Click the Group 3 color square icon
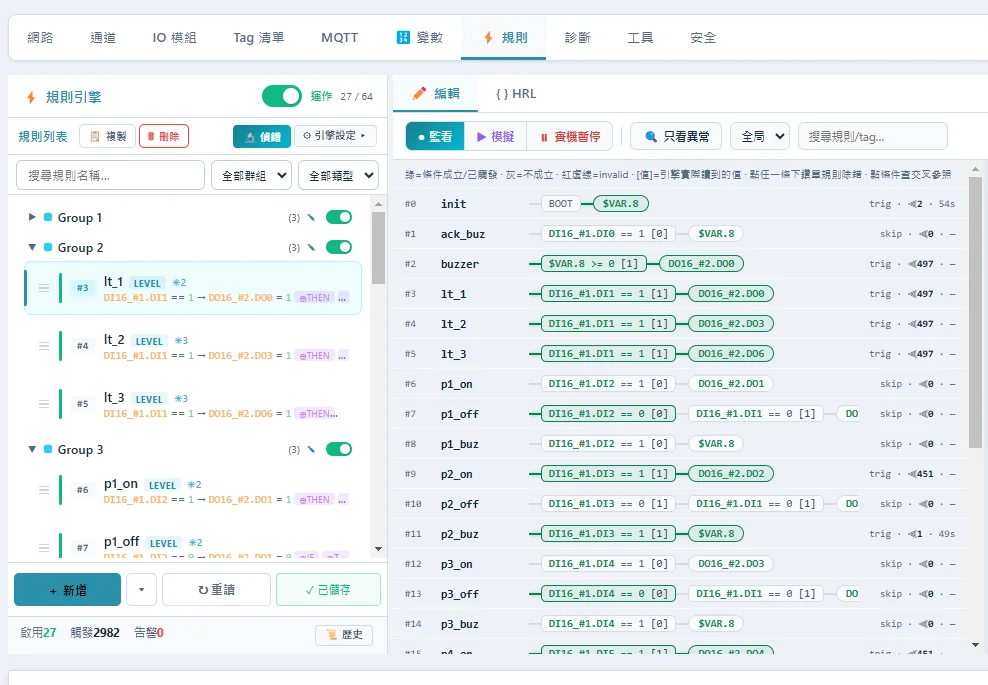Screen dimensions: 988x685 coord(48,449)
